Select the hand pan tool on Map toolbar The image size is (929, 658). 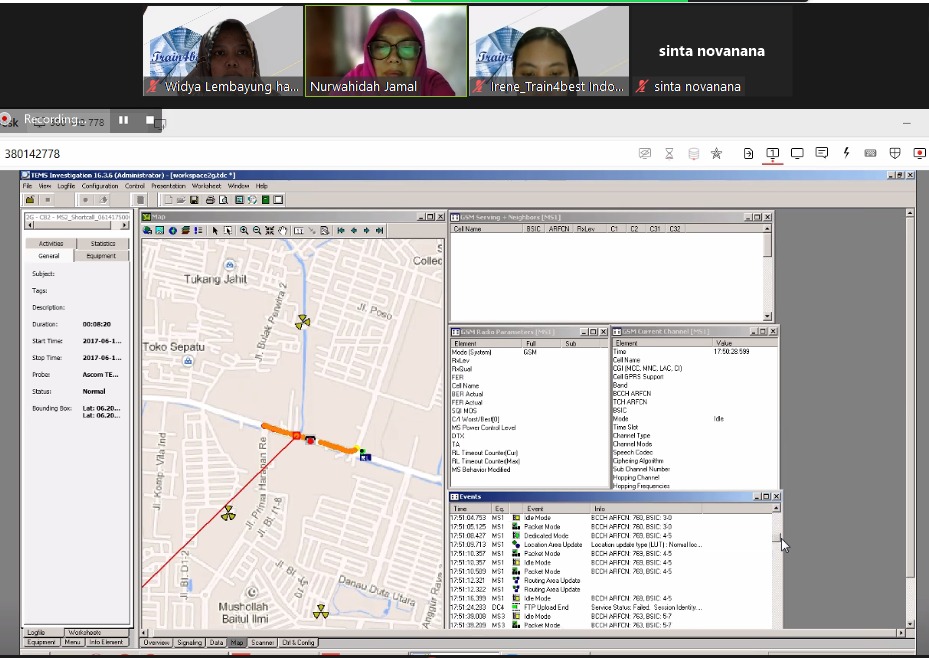pyautogui.click(x=283, y=230)
